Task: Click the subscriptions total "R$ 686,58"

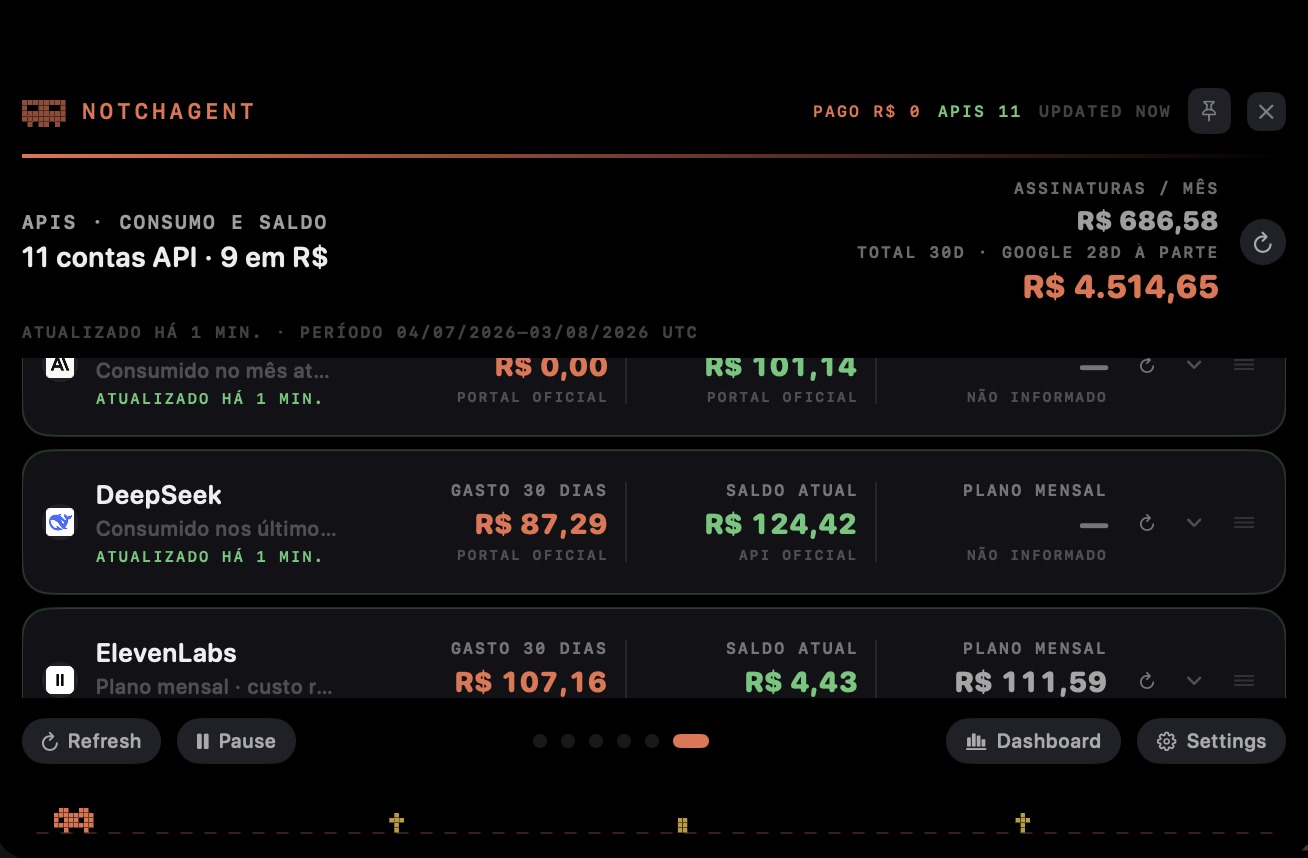Action: pos(1147,220)
